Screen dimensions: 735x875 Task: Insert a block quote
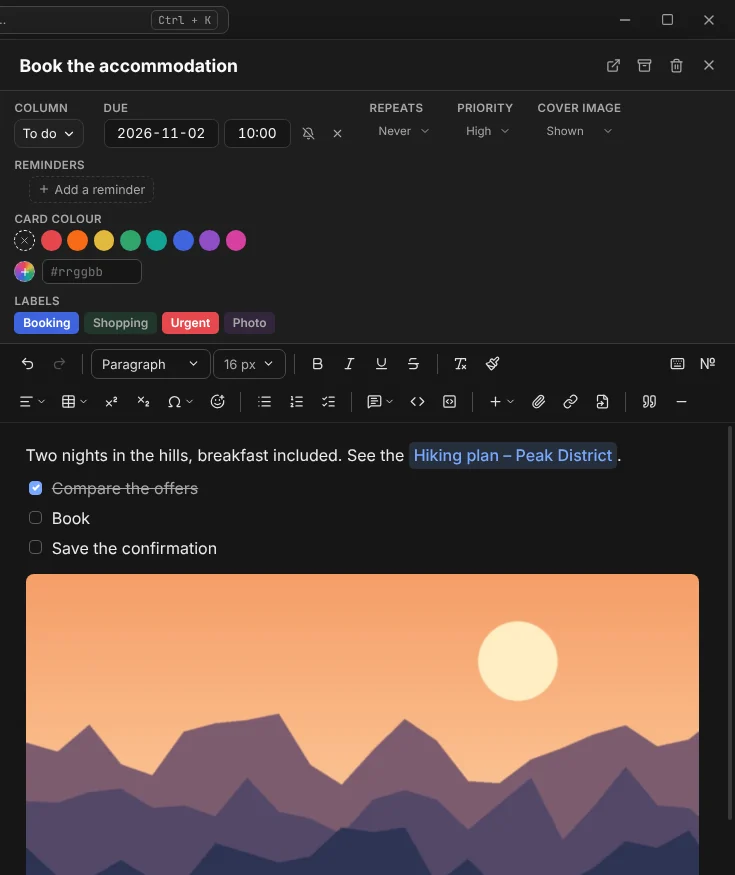pyautogui.click(x=649, y=402)
